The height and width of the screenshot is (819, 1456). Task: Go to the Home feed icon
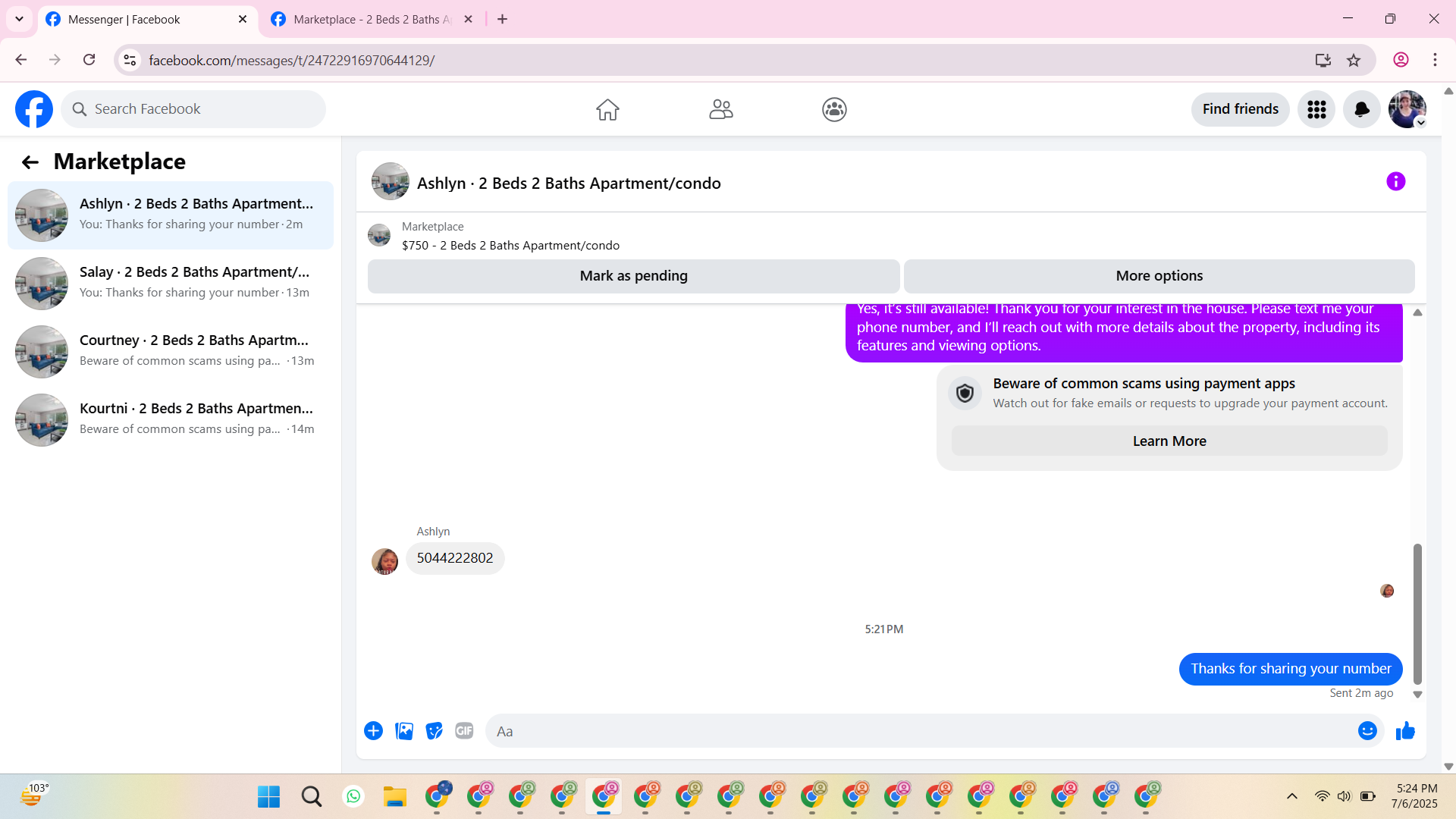click(607, 109)
